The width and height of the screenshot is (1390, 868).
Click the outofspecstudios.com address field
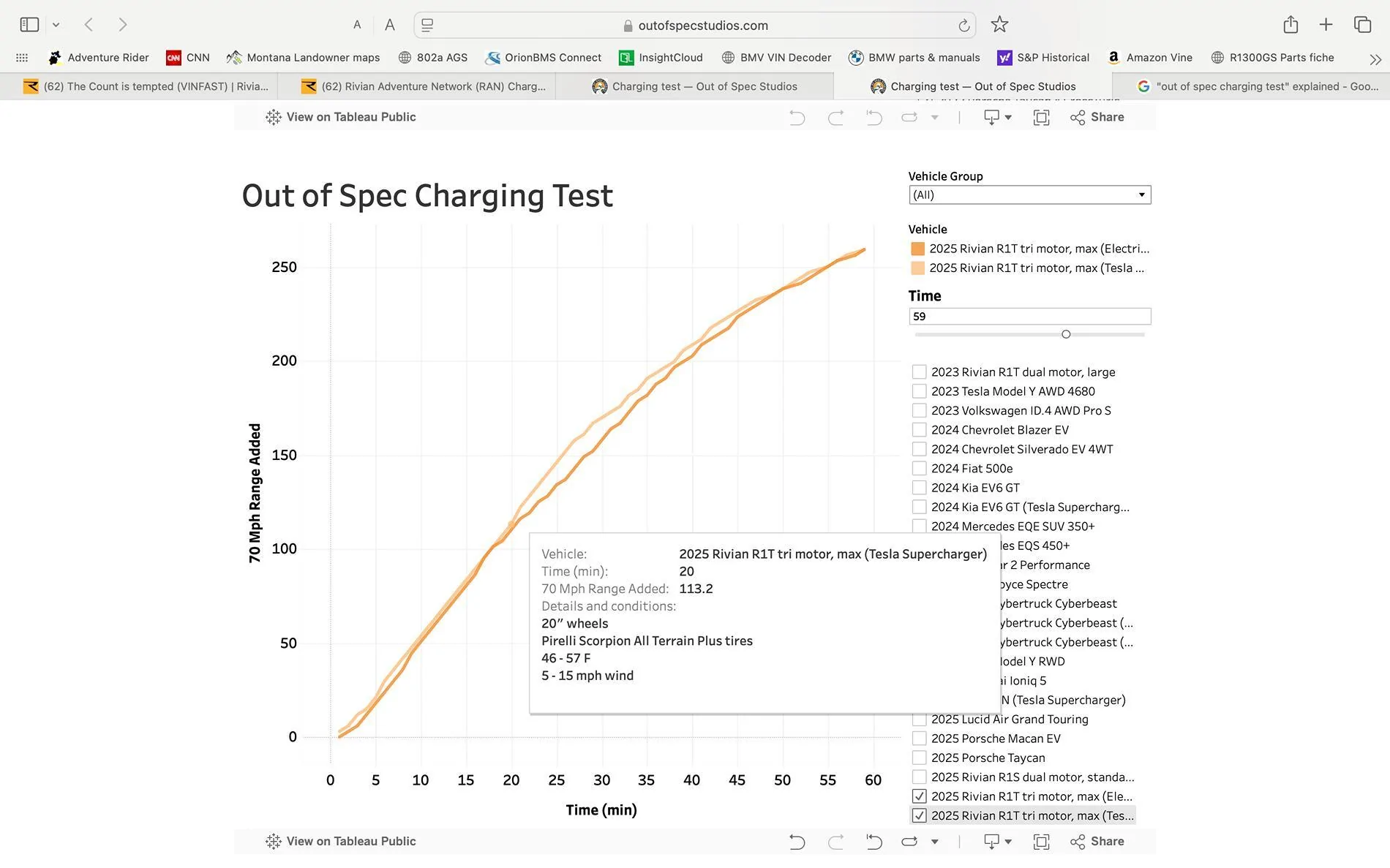pyautogui.click(x=695, y=25)
